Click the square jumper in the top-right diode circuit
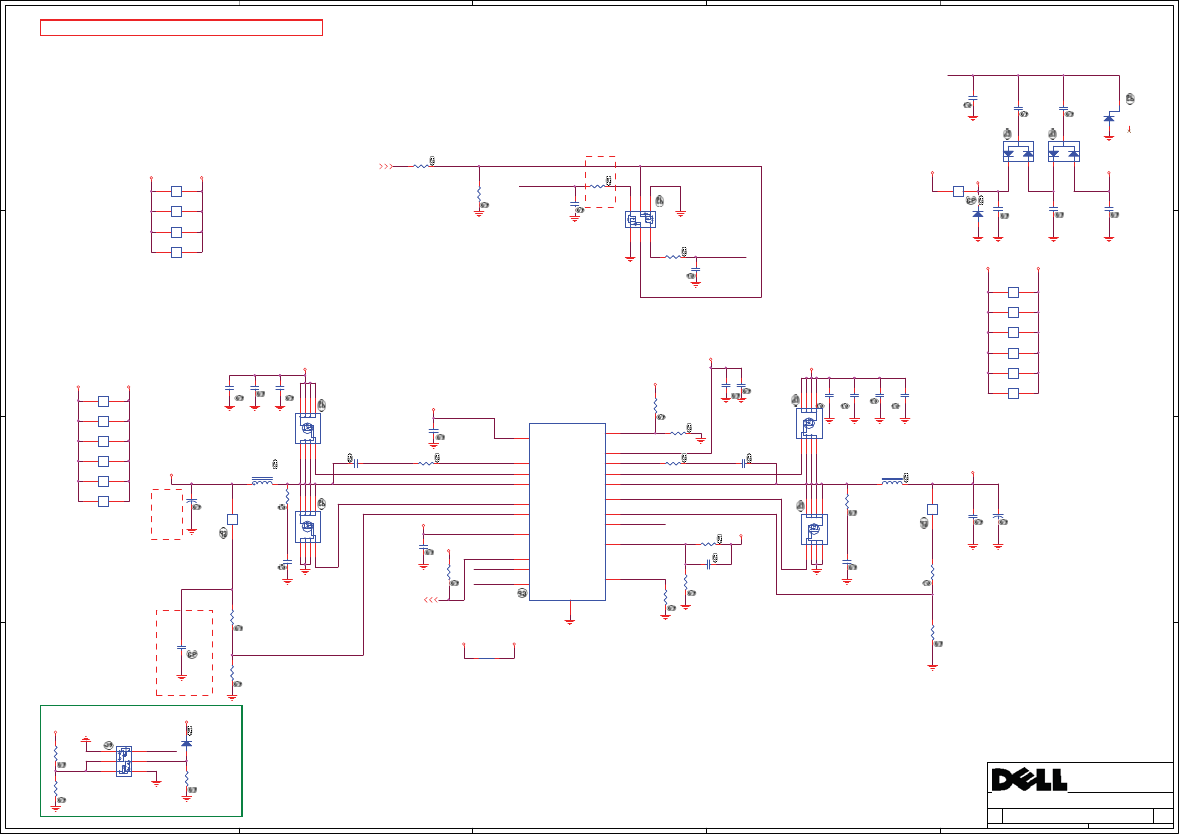 coord(958,192)
